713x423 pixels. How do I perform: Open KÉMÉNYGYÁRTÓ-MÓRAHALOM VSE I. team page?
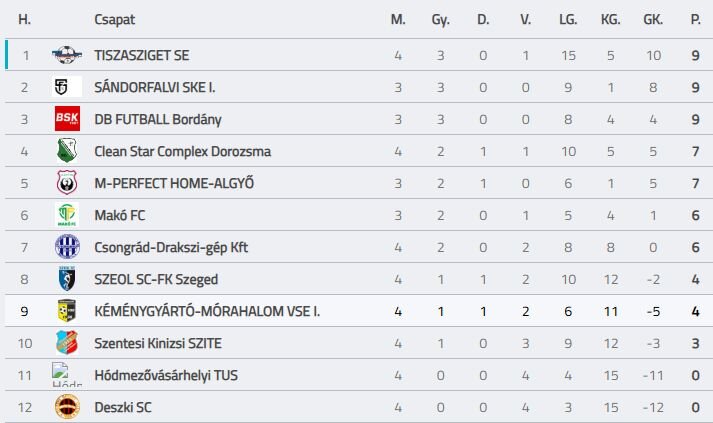[x=207, y=311]
